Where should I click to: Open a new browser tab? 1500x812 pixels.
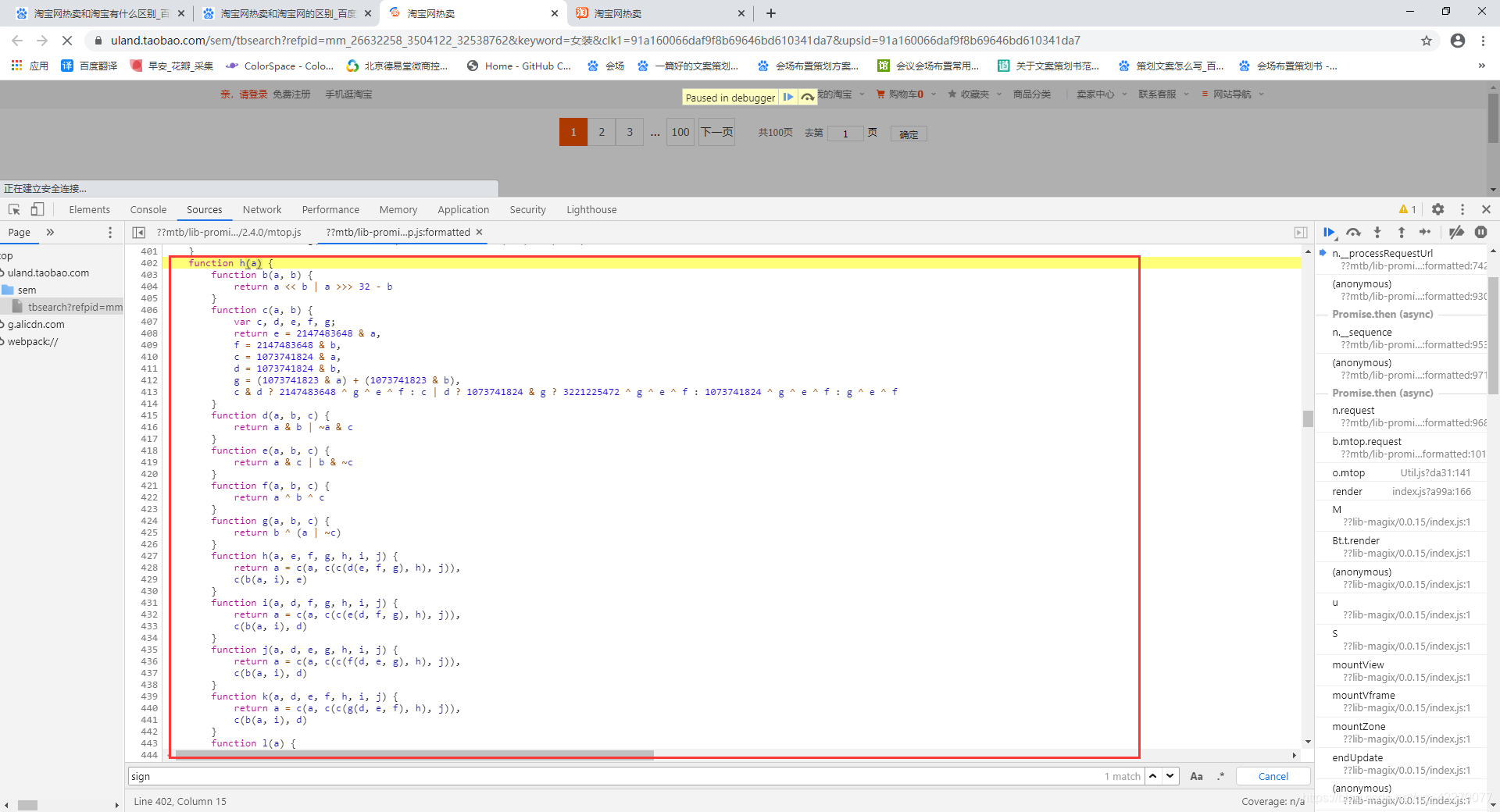[x=771, y=13]
